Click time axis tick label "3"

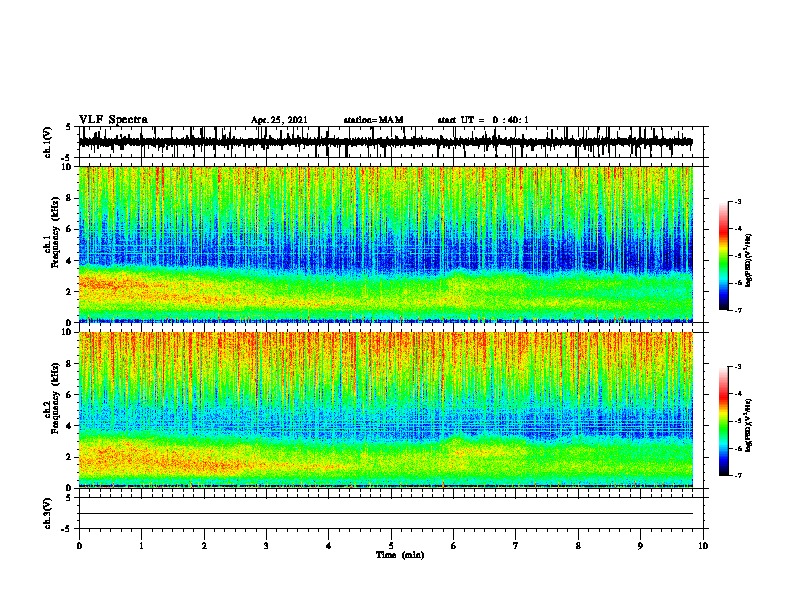click(x=266, y=546)
